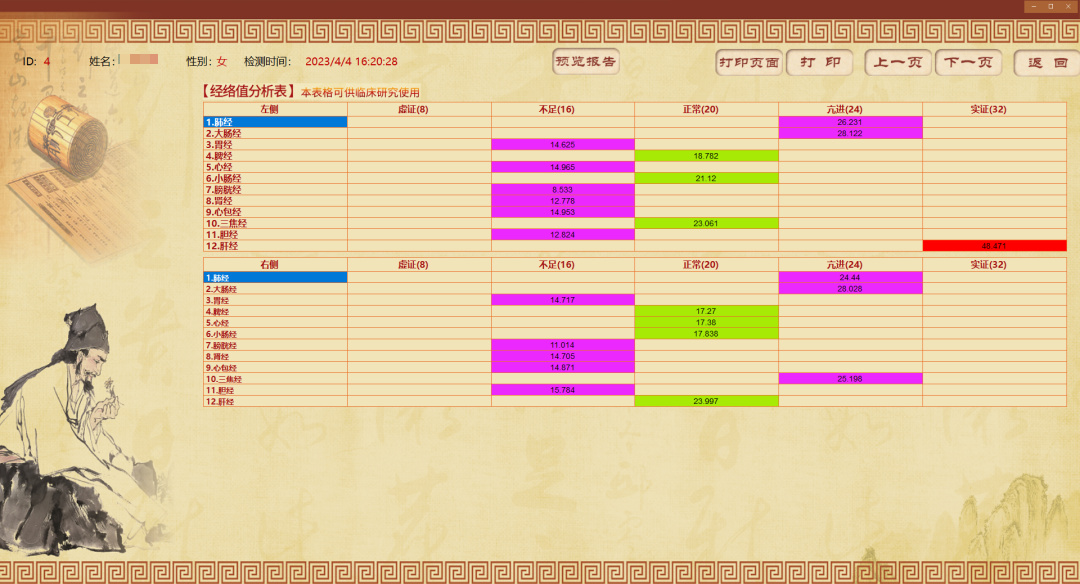Maximize the application window
Image resolution: width=1080 pixels, height=584 pixels.
pyautogui.click(x=1050, y=6)
